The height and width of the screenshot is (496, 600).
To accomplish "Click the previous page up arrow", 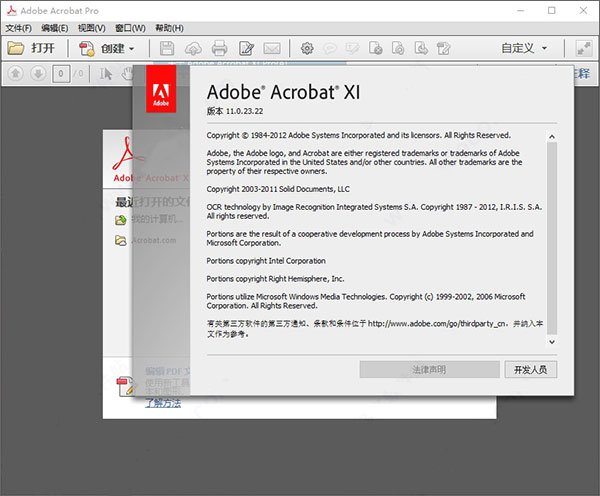I will 16,73.
